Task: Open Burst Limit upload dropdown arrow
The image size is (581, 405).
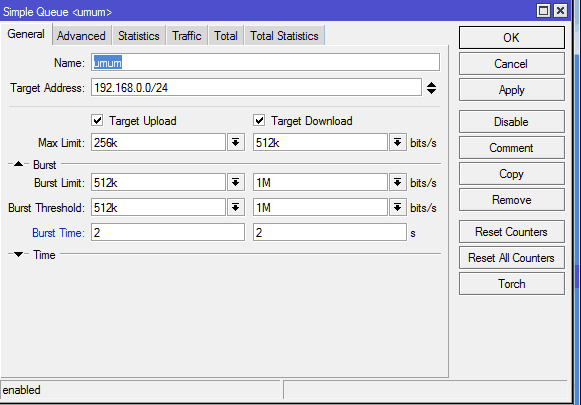Action: 236,183
